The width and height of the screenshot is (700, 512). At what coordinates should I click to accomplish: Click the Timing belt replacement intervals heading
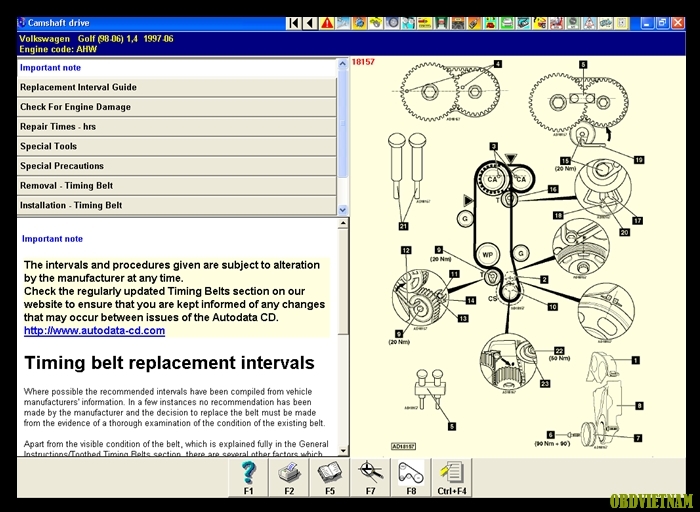169,363
